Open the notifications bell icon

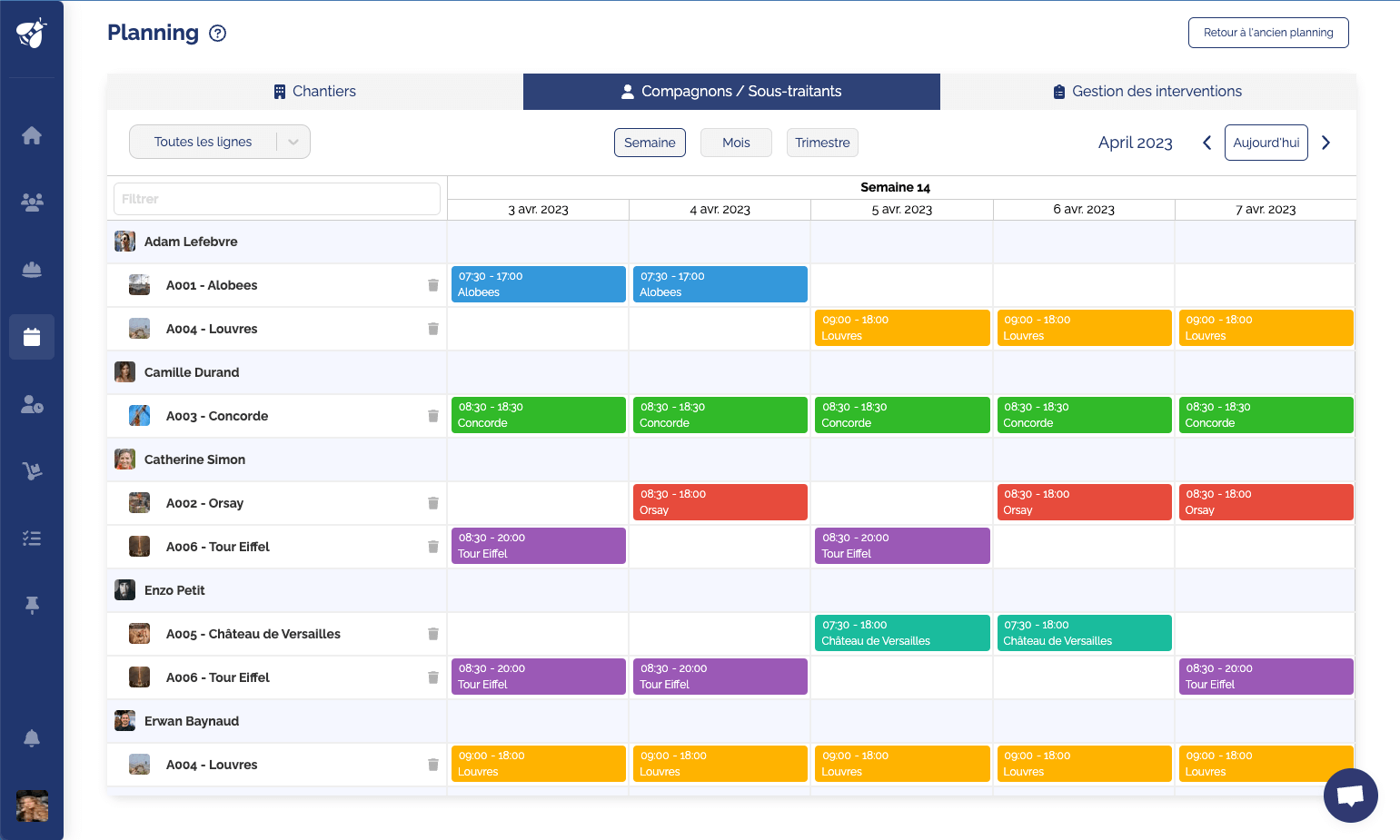32,738
